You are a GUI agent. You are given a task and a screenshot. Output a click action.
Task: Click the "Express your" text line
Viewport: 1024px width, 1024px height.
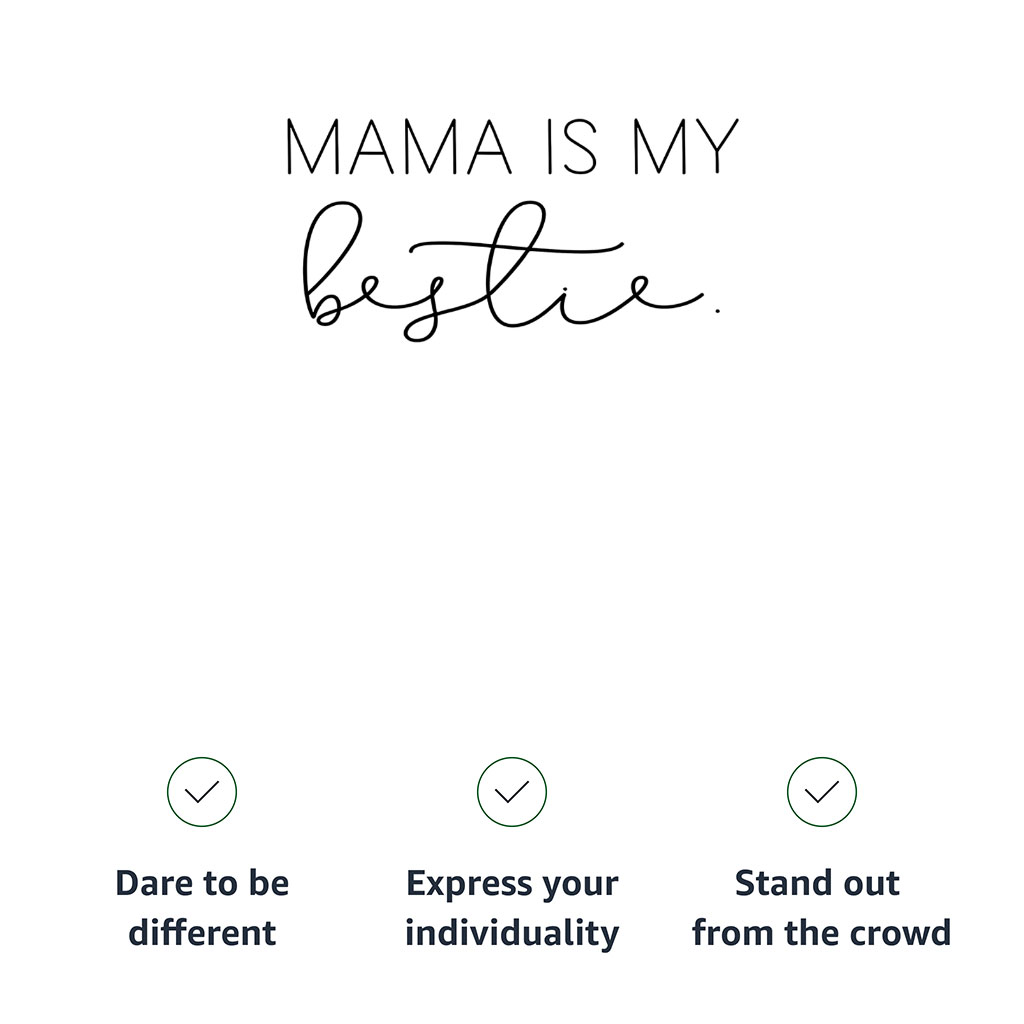pos(512,884)
